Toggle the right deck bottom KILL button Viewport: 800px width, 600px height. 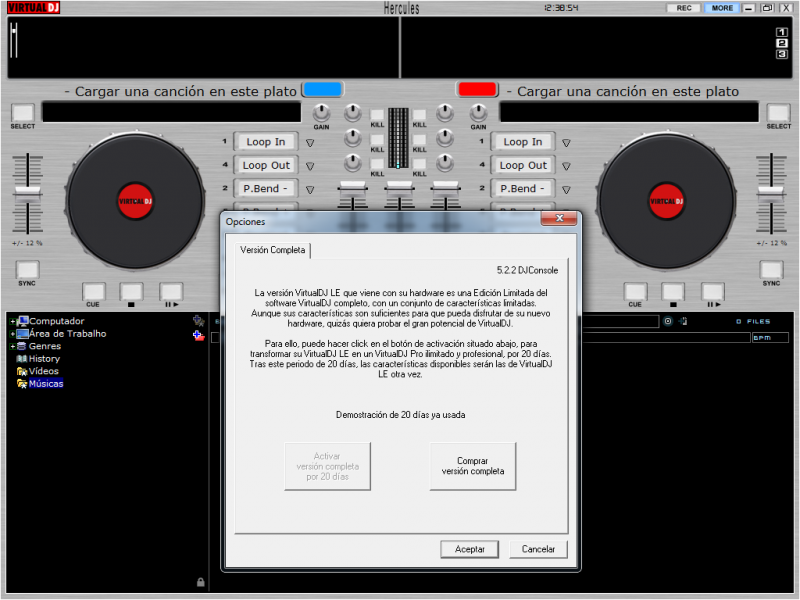419,164
